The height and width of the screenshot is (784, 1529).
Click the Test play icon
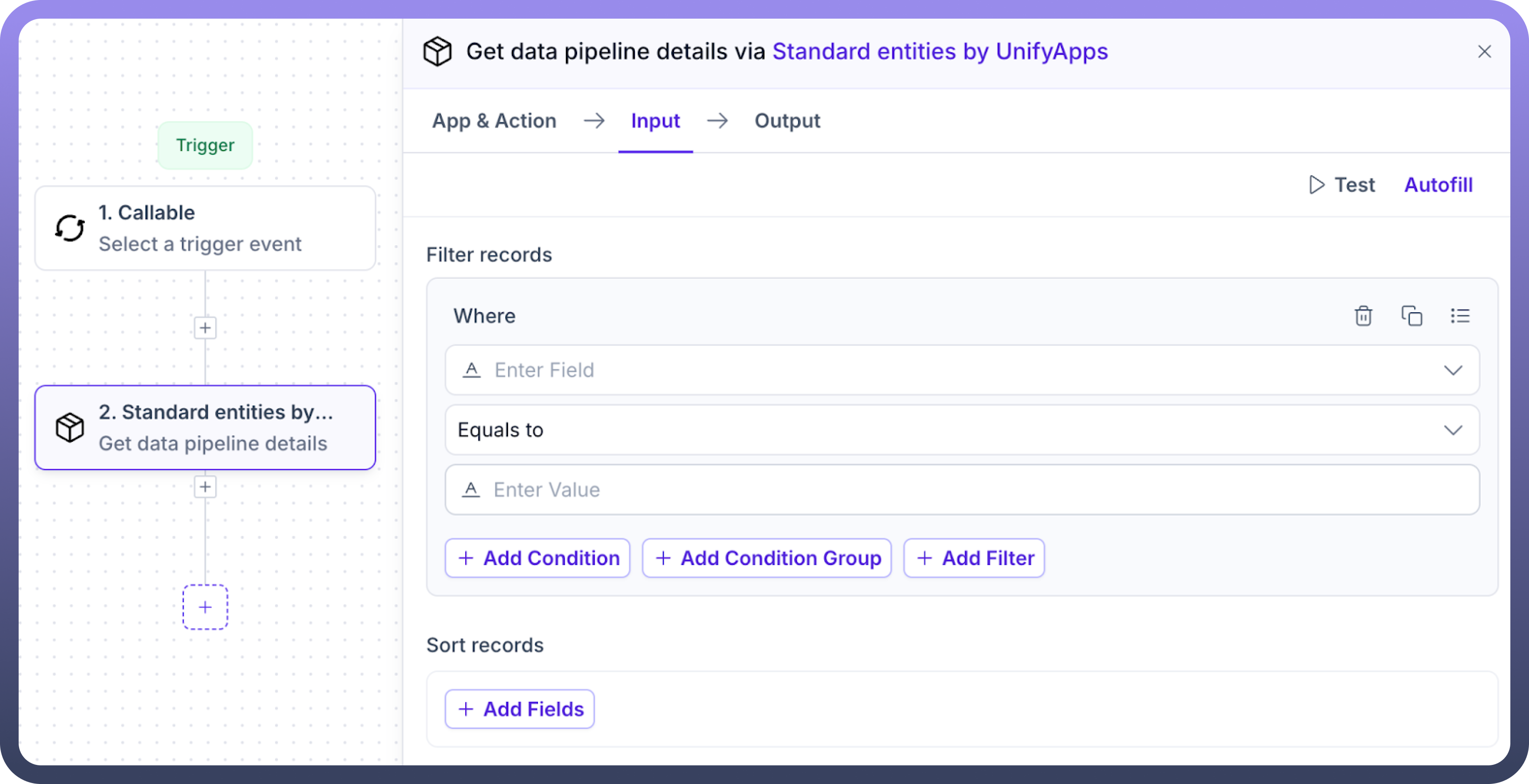[1316, 185]
